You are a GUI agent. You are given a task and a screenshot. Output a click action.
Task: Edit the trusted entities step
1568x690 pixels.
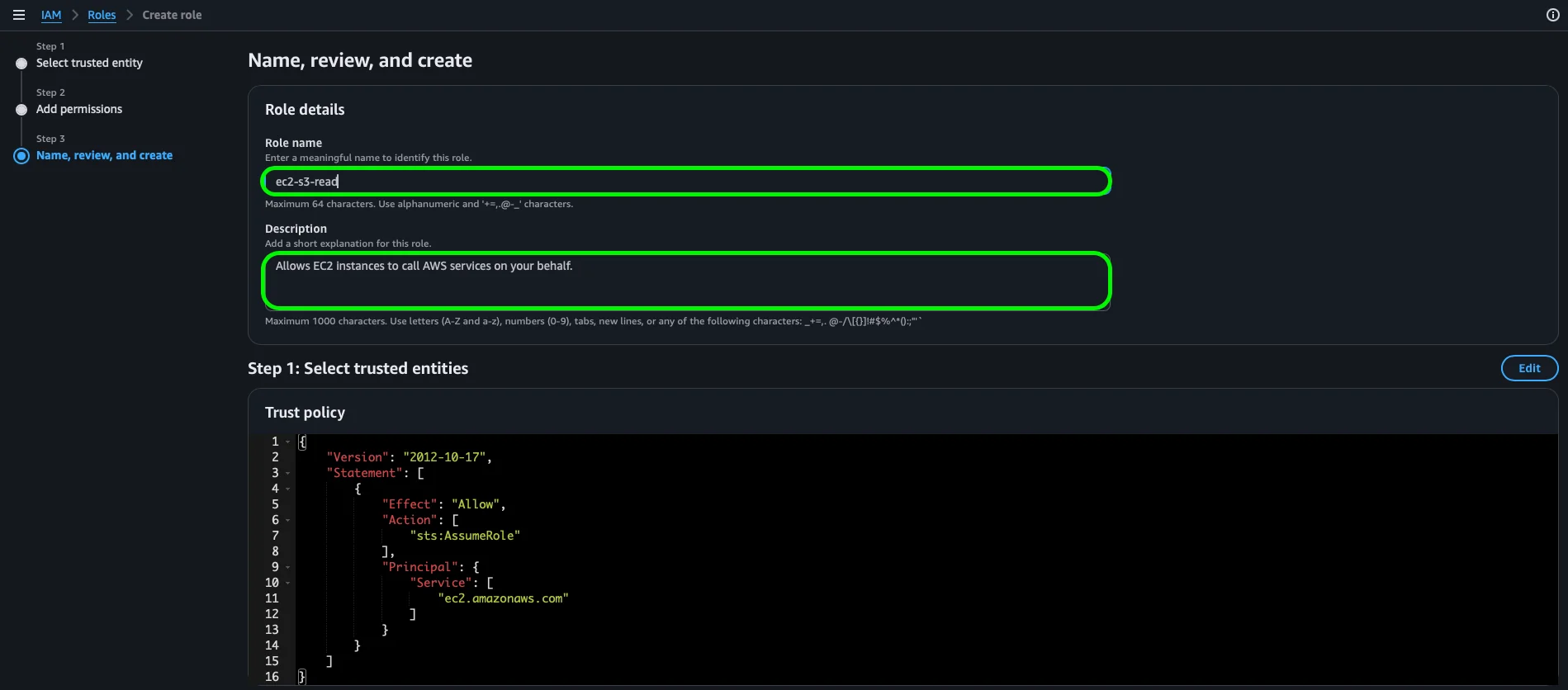click(1529, 368)
